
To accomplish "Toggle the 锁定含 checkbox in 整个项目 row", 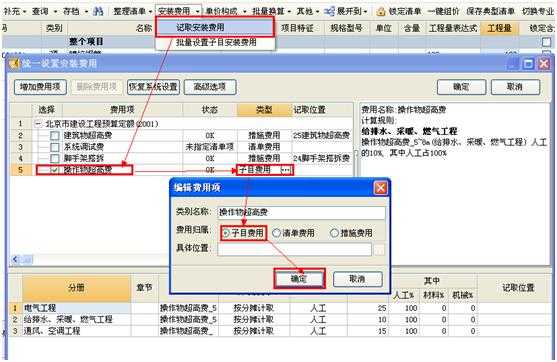I will (546, 42).
